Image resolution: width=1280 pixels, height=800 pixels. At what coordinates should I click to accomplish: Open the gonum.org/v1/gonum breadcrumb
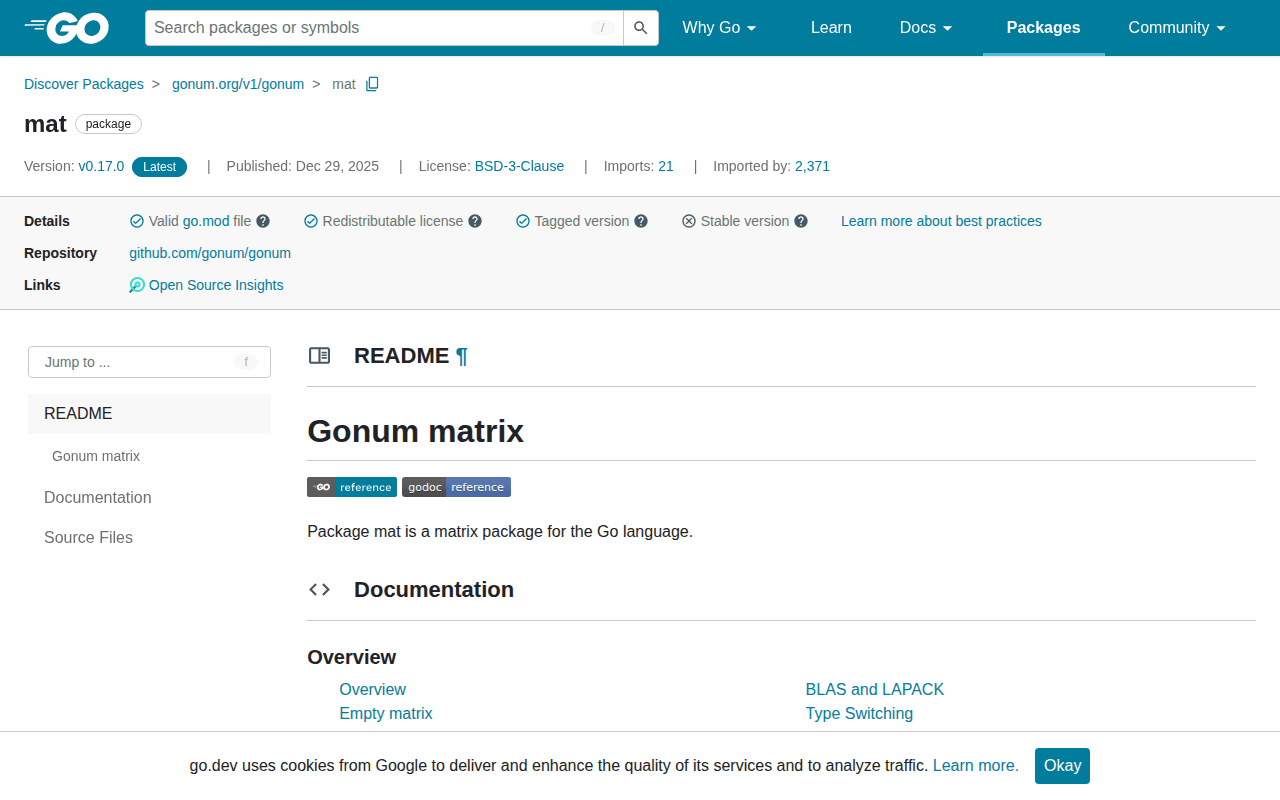[x=238, y=84]
